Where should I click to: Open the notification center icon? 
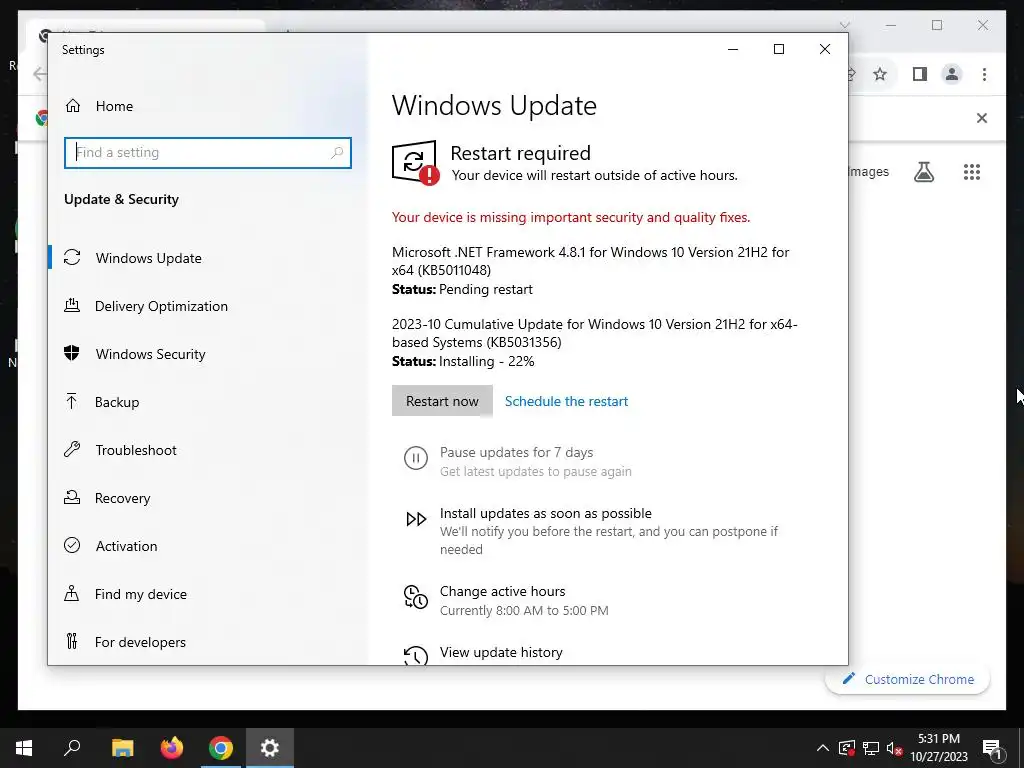coord(993,749)
